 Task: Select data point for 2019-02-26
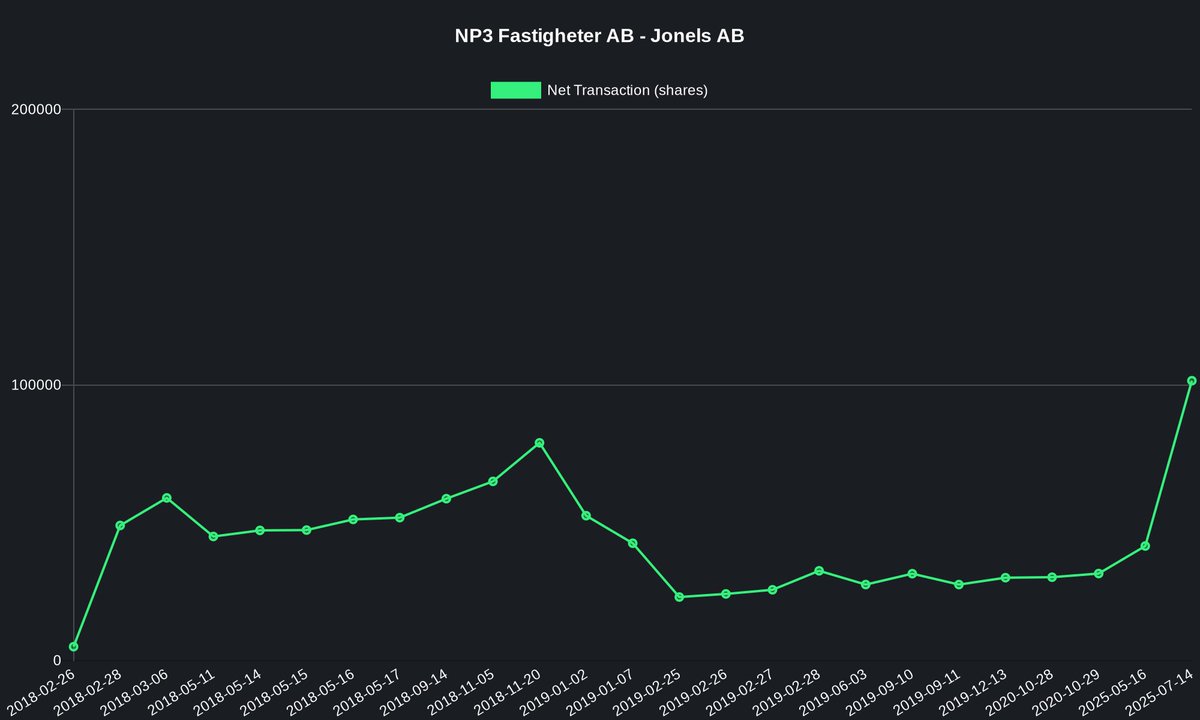[726, 594]
